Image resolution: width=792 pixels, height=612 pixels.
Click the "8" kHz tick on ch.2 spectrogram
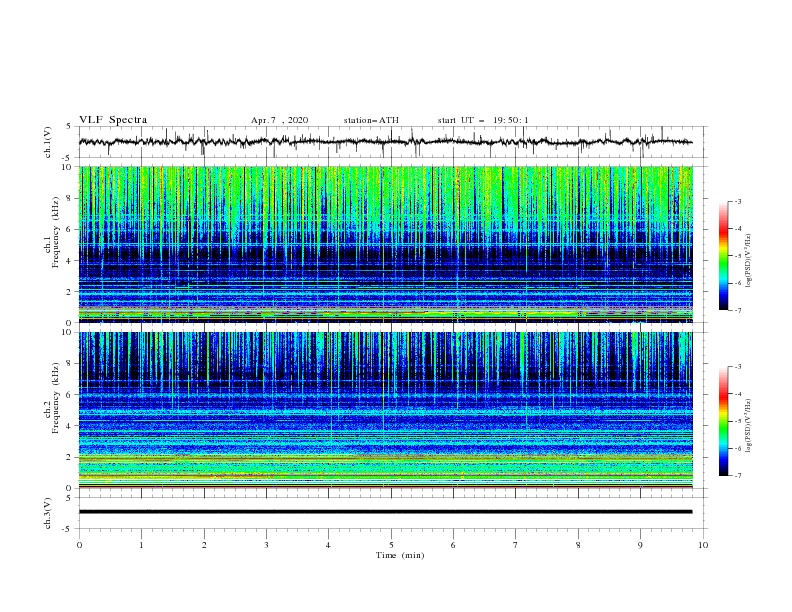(70, 364)
